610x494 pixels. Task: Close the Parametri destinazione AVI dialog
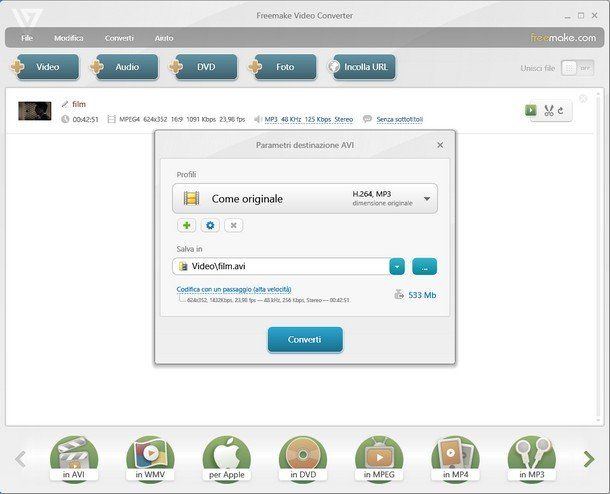click(x=440, y=145)
